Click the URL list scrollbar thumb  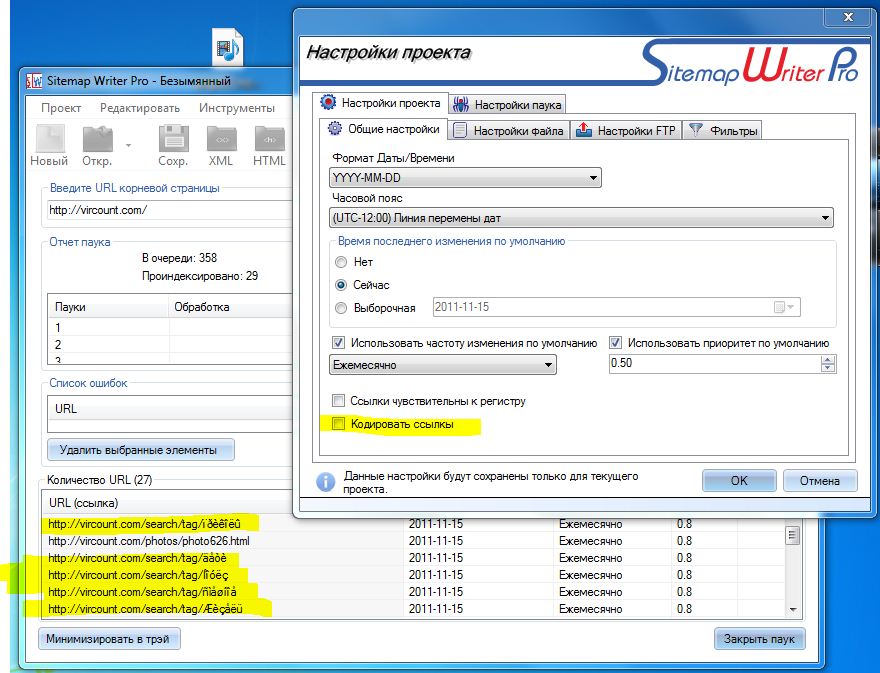[792, 535]
